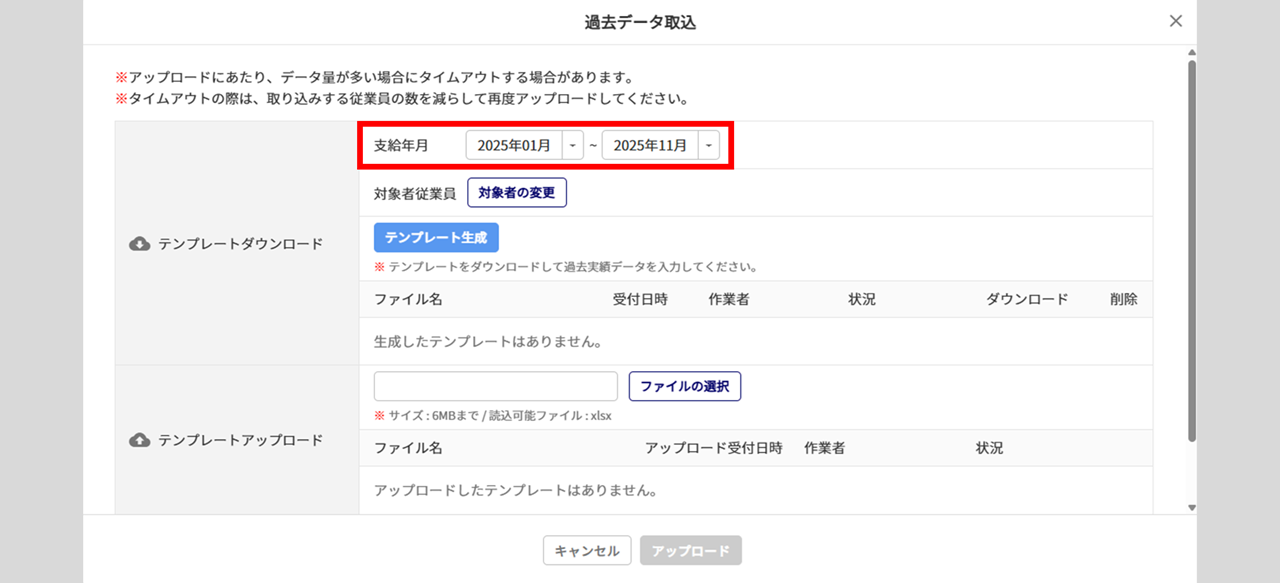Click the 削除 column header
The image size is (1280, 583).
pyautogui.click(x=1123, y=299)
